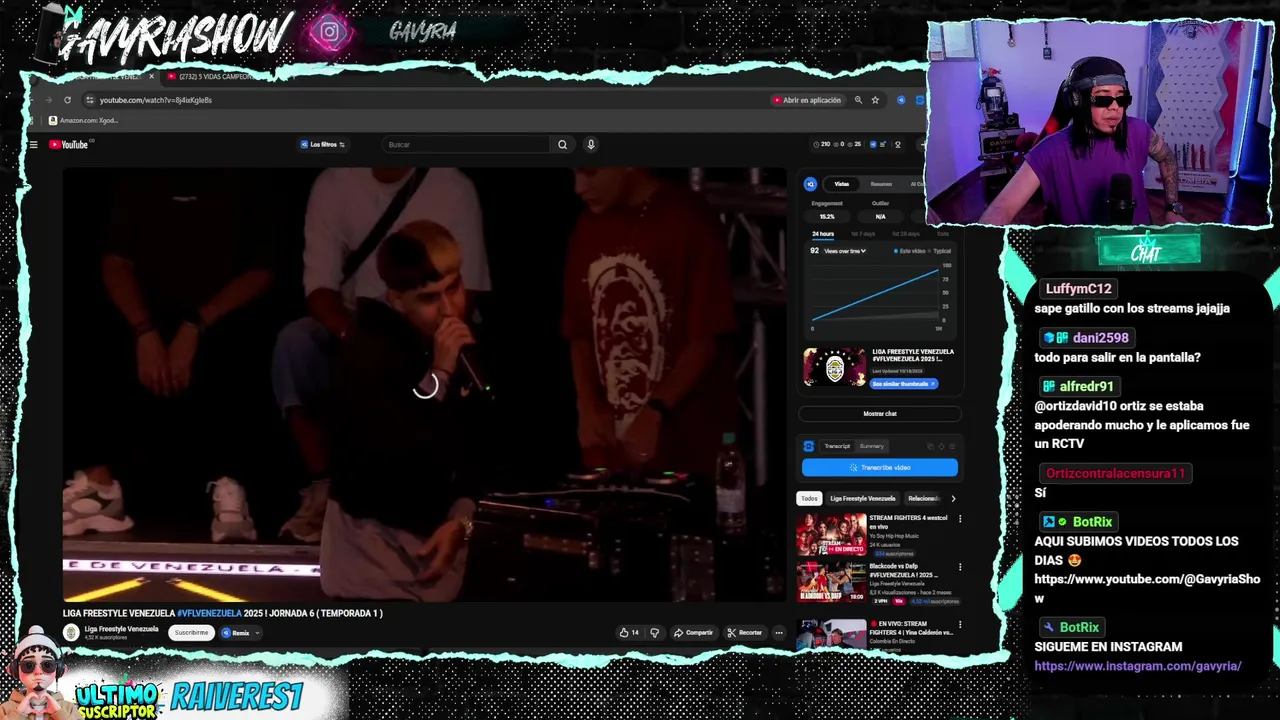
Task: Open the GavyriaShow YouTube link in chat
Action: click(x=1147, y=589)
